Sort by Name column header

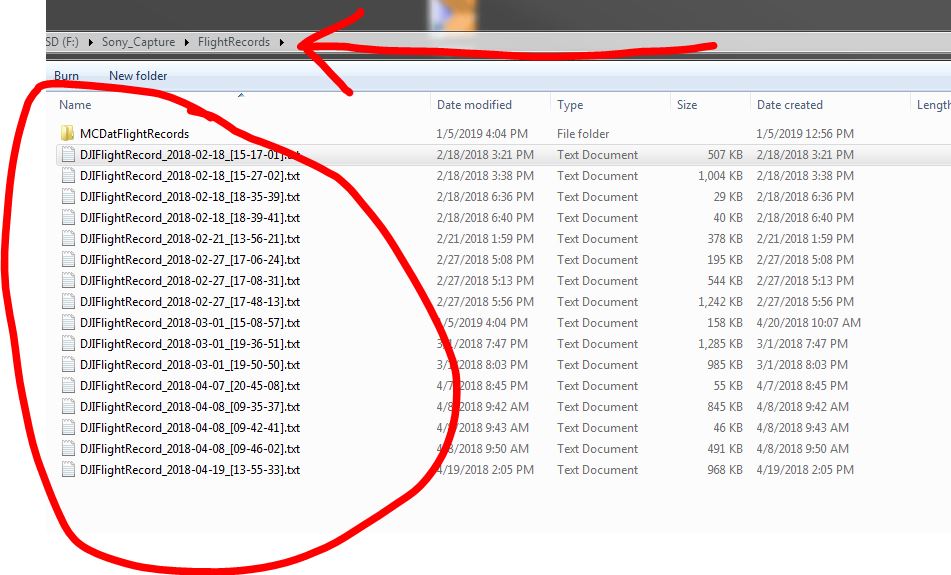75,104
